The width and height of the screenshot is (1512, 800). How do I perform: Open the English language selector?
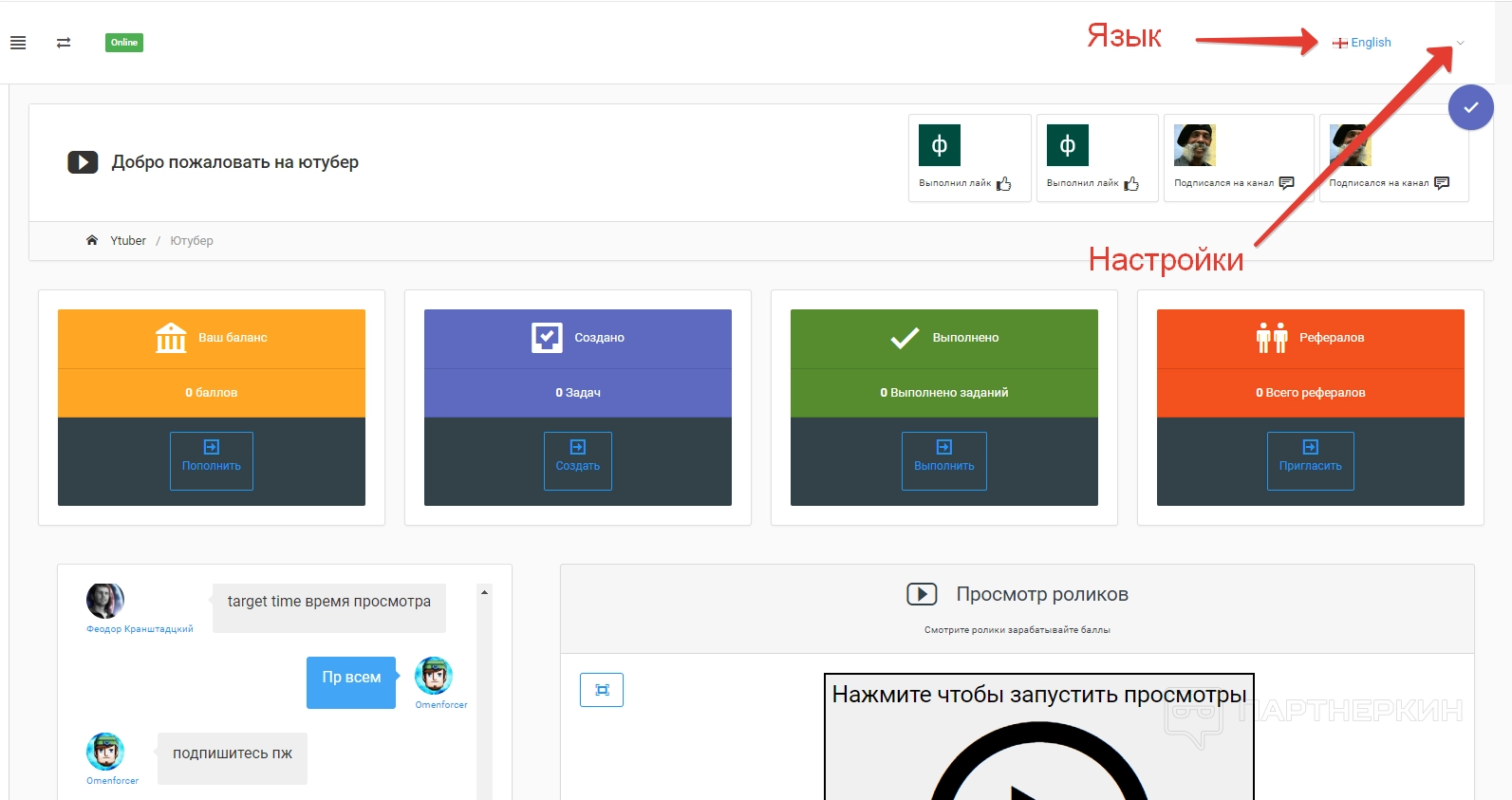[1362, 43]
